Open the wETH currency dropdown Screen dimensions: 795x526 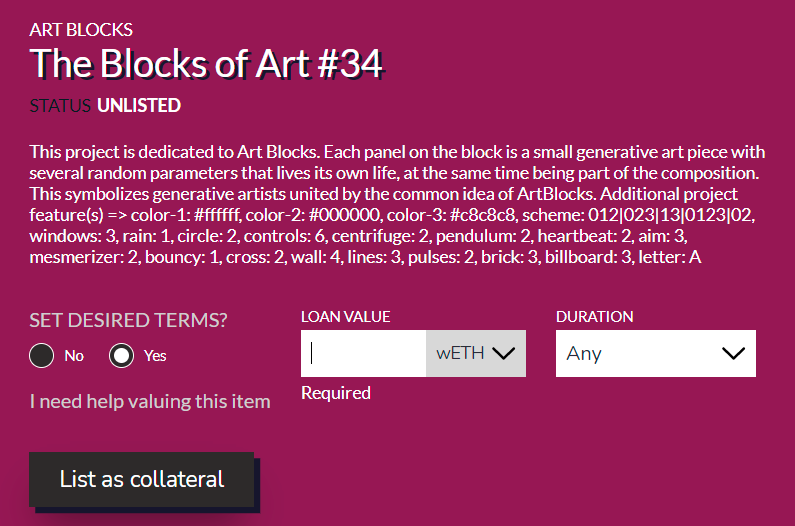pos(475,353)
